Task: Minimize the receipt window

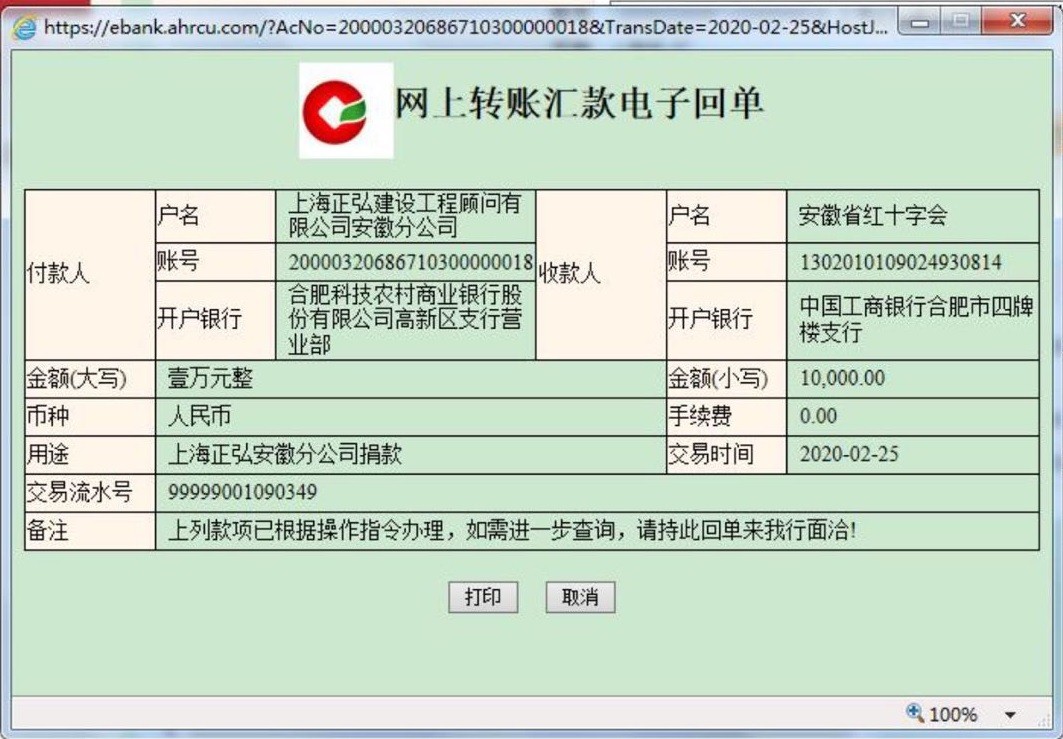Action: pyautogui.click(x=921, y=22)
